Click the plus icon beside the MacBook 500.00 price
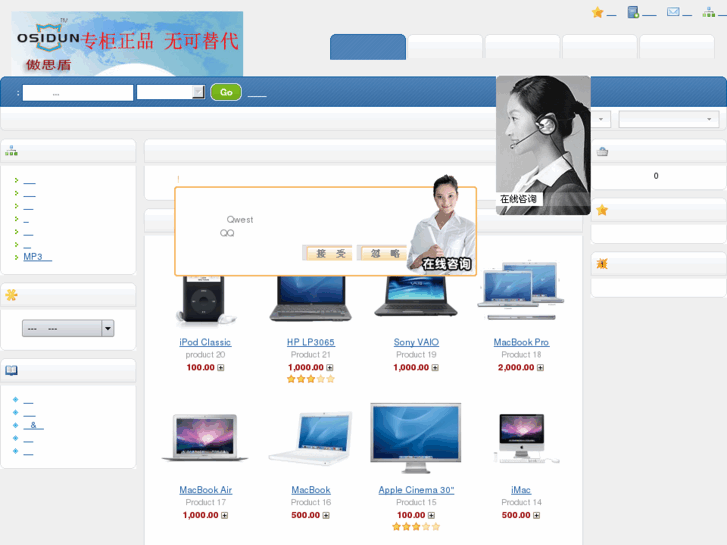Viewport: 727px width, 545px height. (326, 515)
